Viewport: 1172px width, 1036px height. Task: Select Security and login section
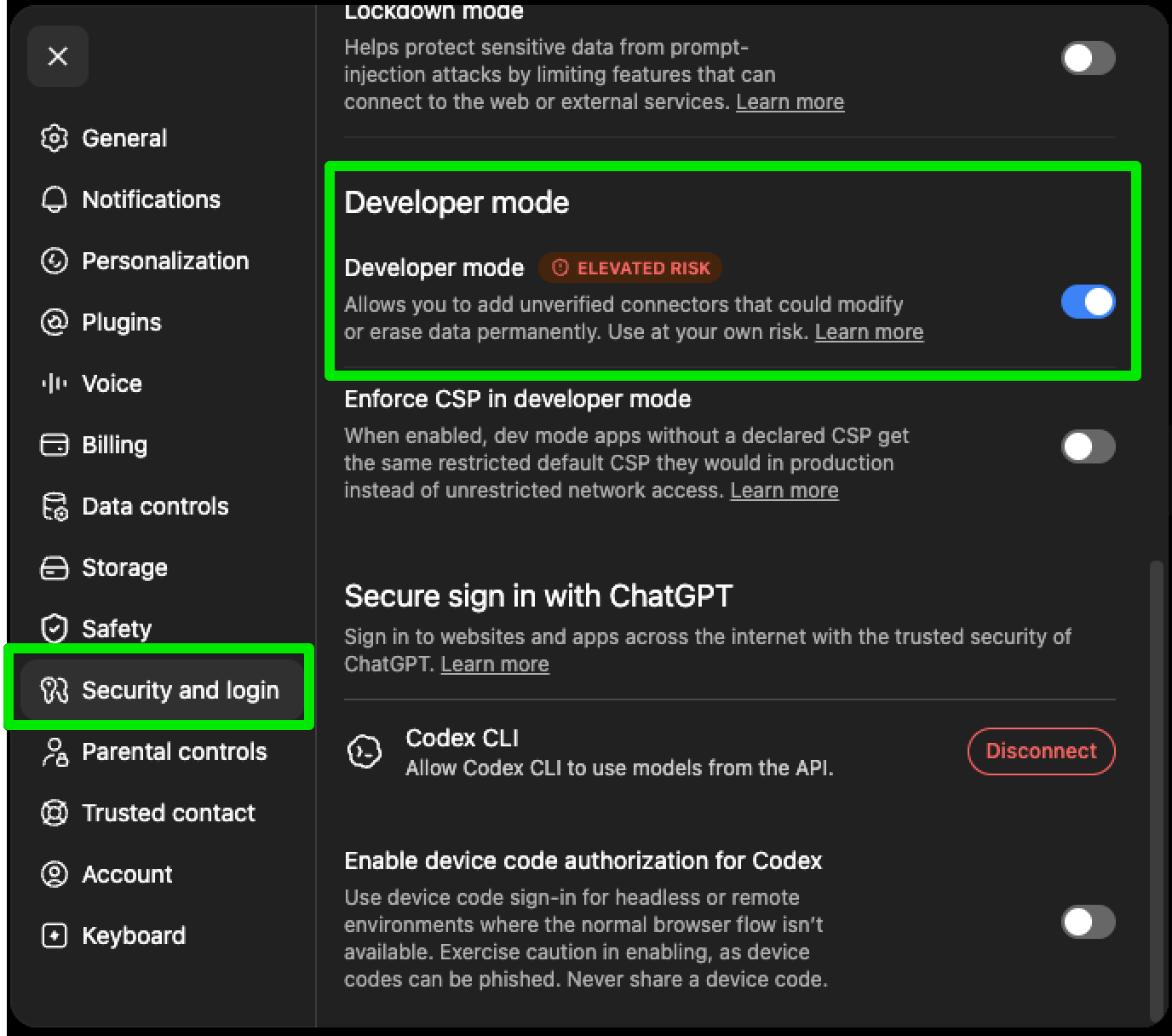click(x=162, y=690)
